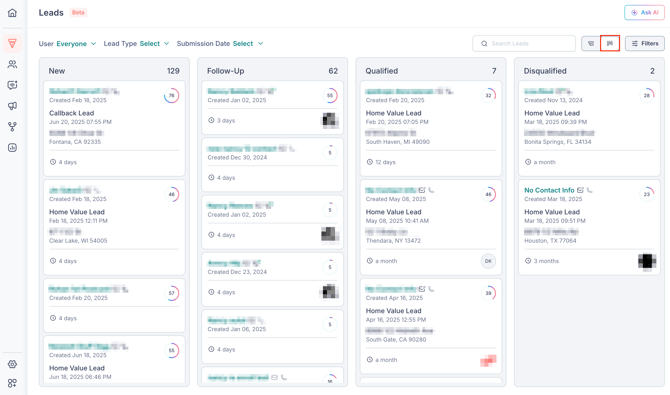
Task: Open the Filters button
Action: point(645,43)
